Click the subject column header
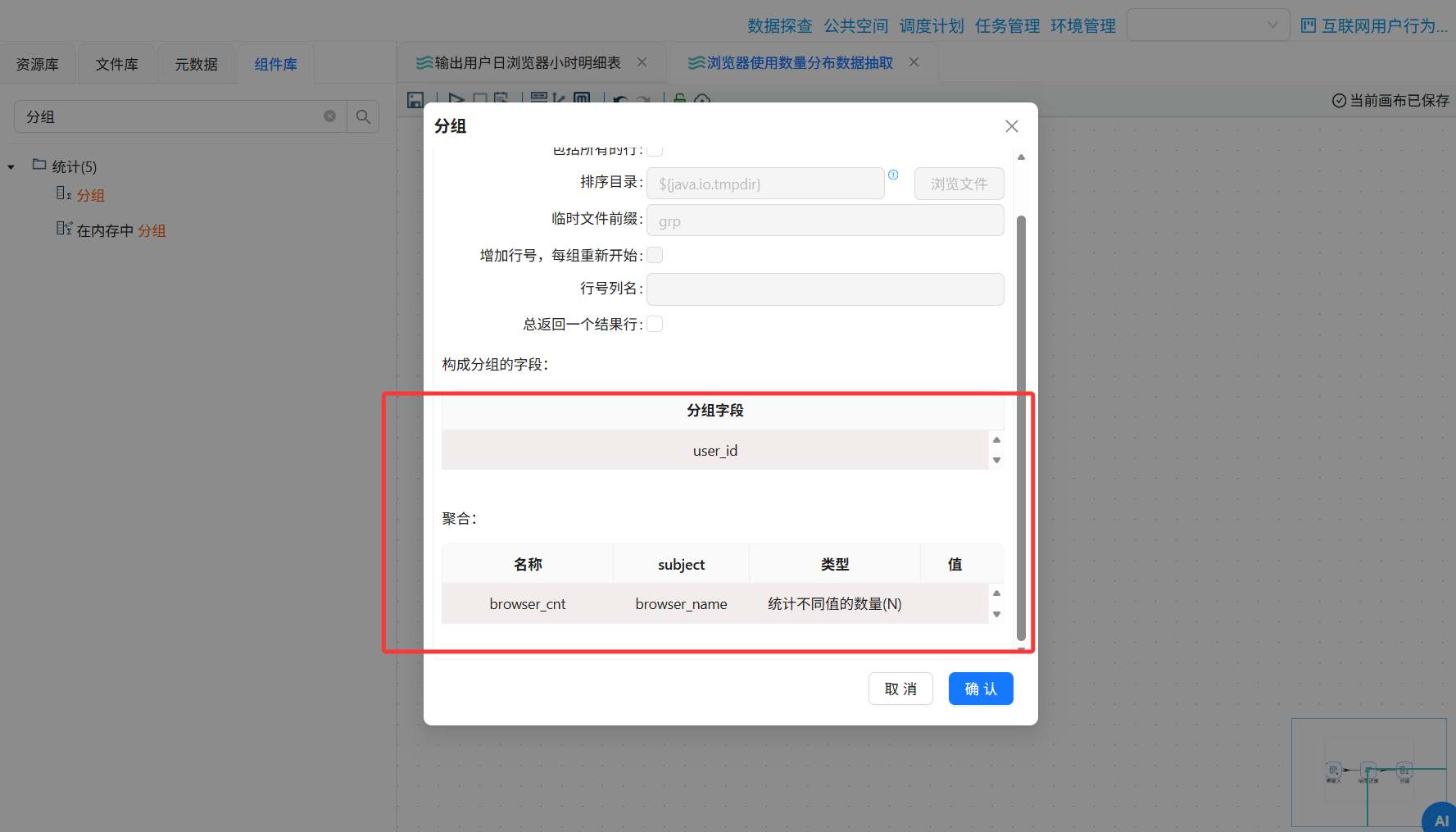The height and width of the screenshot is (832, 1456). coord(681,564)
